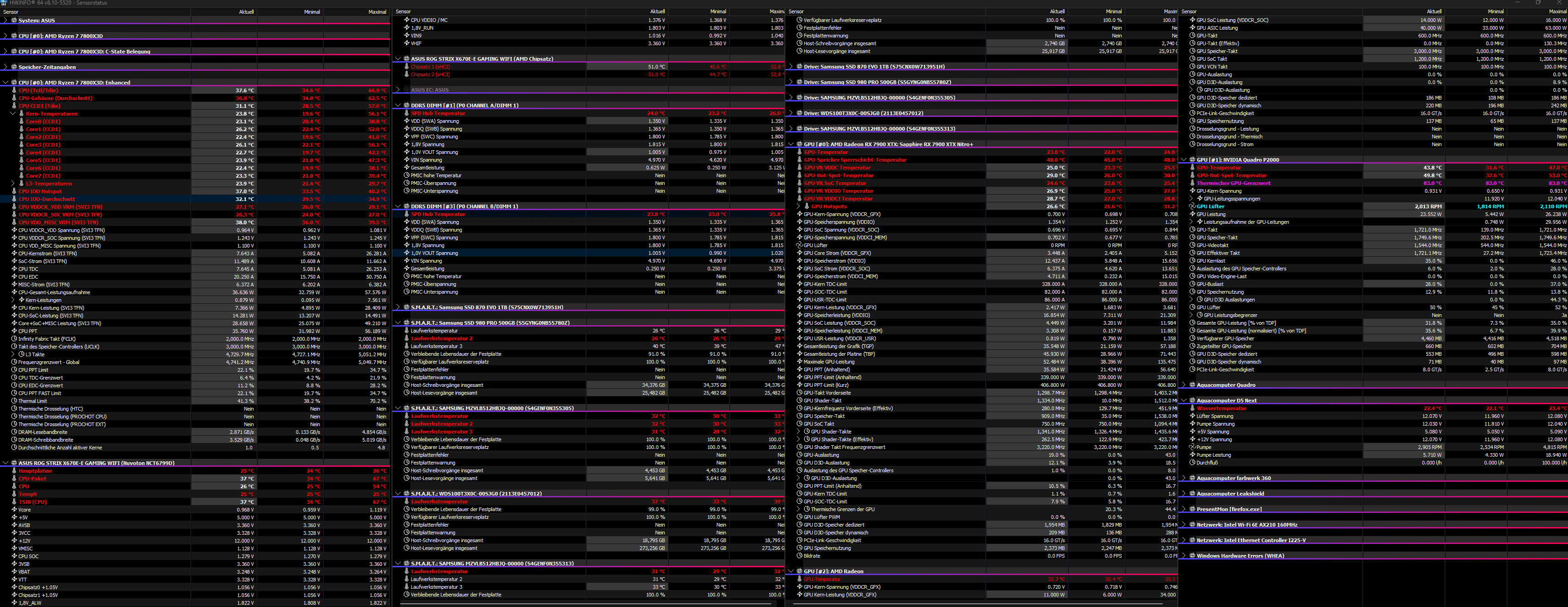This screenshot has height=607, width=1568.
Task: Expand Drive: WDS100T3X0C-00SJG0 group
Action: (791, 113)
